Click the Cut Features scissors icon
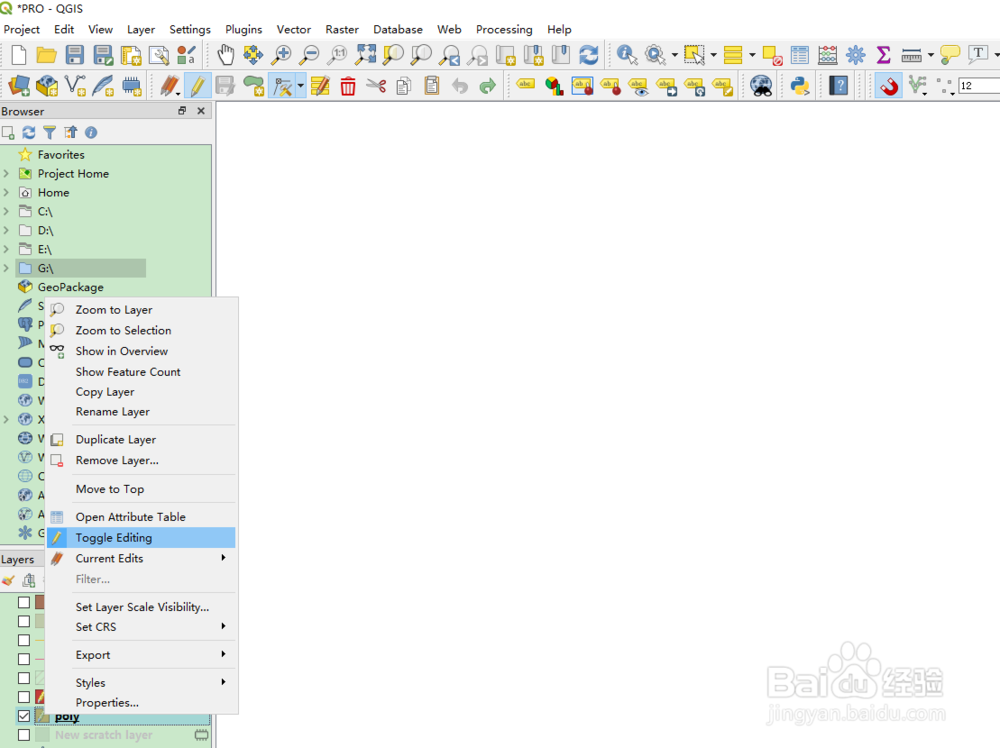The width and height of the screenshot is (1000, 748). [x=376, y=85]
